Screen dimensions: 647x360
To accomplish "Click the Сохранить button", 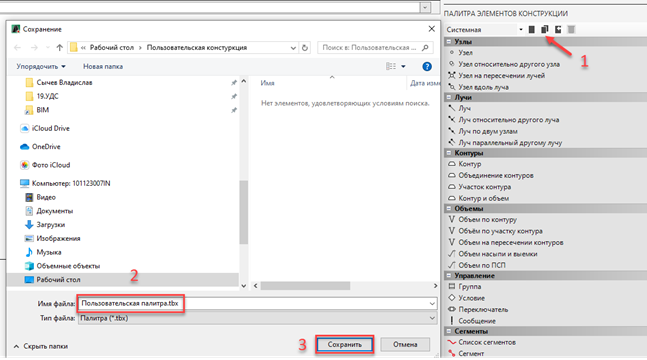I will pos(345,344).
